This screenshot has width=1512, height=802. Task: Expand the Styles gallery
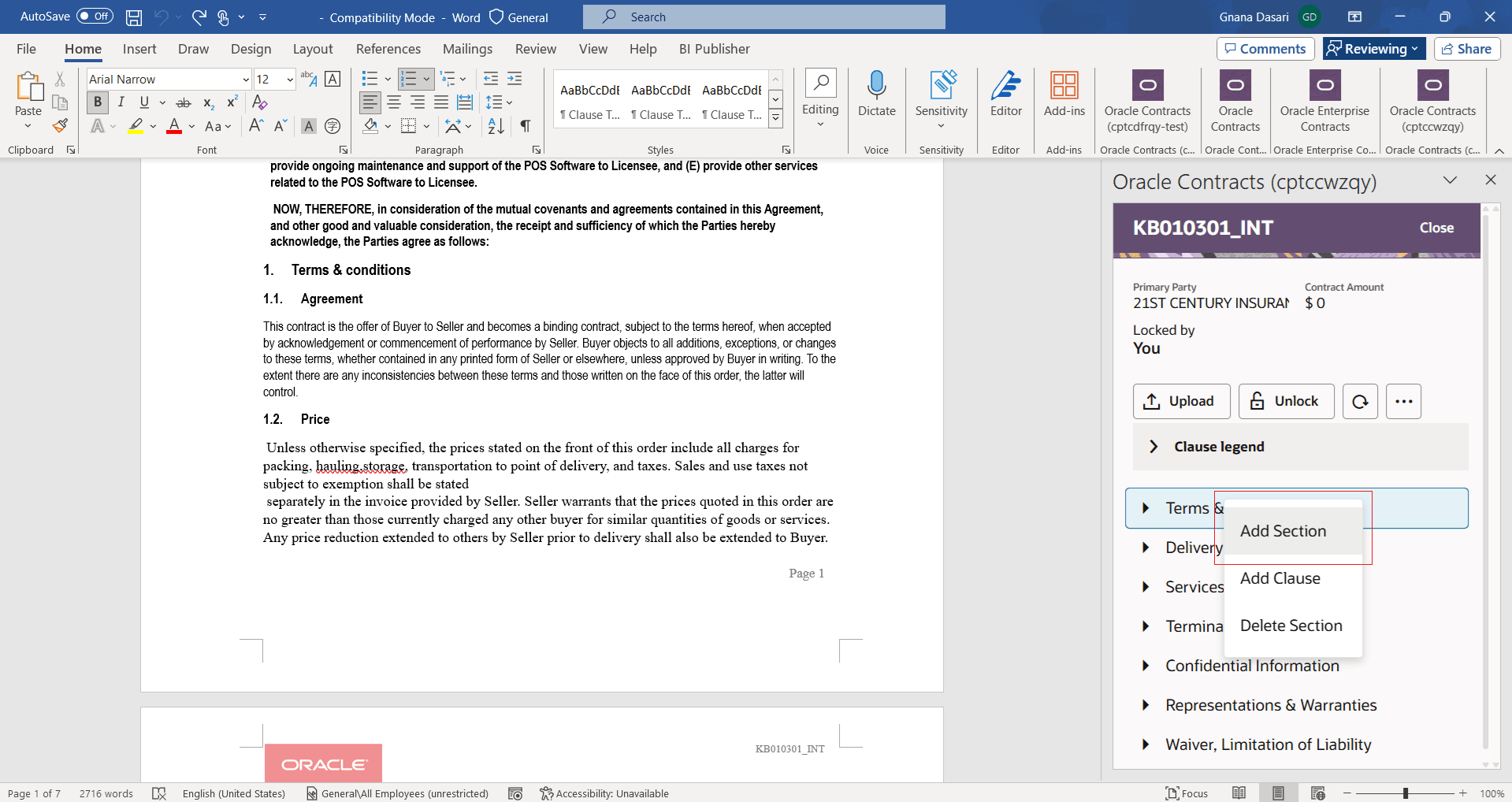coord(776,118)
